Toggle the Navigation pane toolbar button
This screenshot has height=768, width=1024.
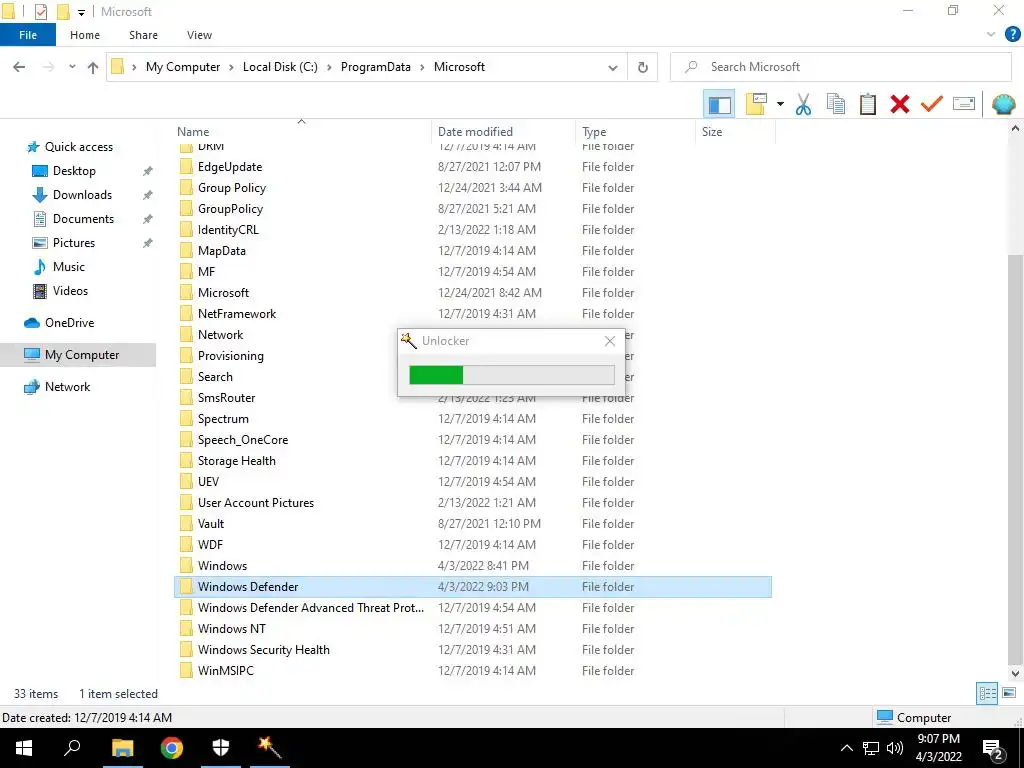[x=719, y=104]
